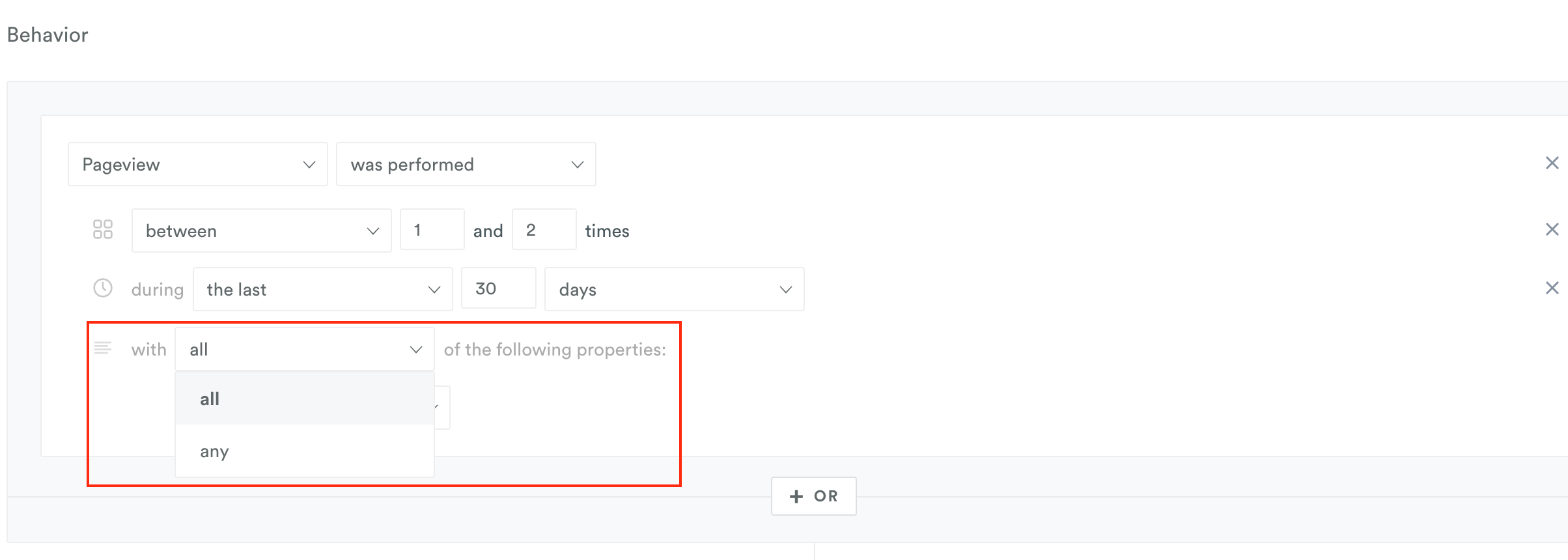Click the properties lines icon beside with
Viewport: 1568px width, 560px height.
click(103, 348)
